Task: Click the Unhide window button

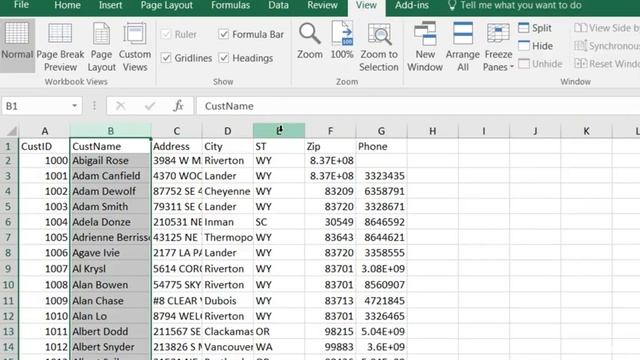Action: pos(540,64)
